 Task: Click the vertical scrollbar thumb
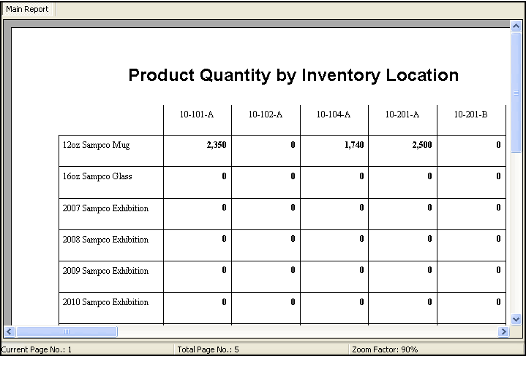coord(516,93)
